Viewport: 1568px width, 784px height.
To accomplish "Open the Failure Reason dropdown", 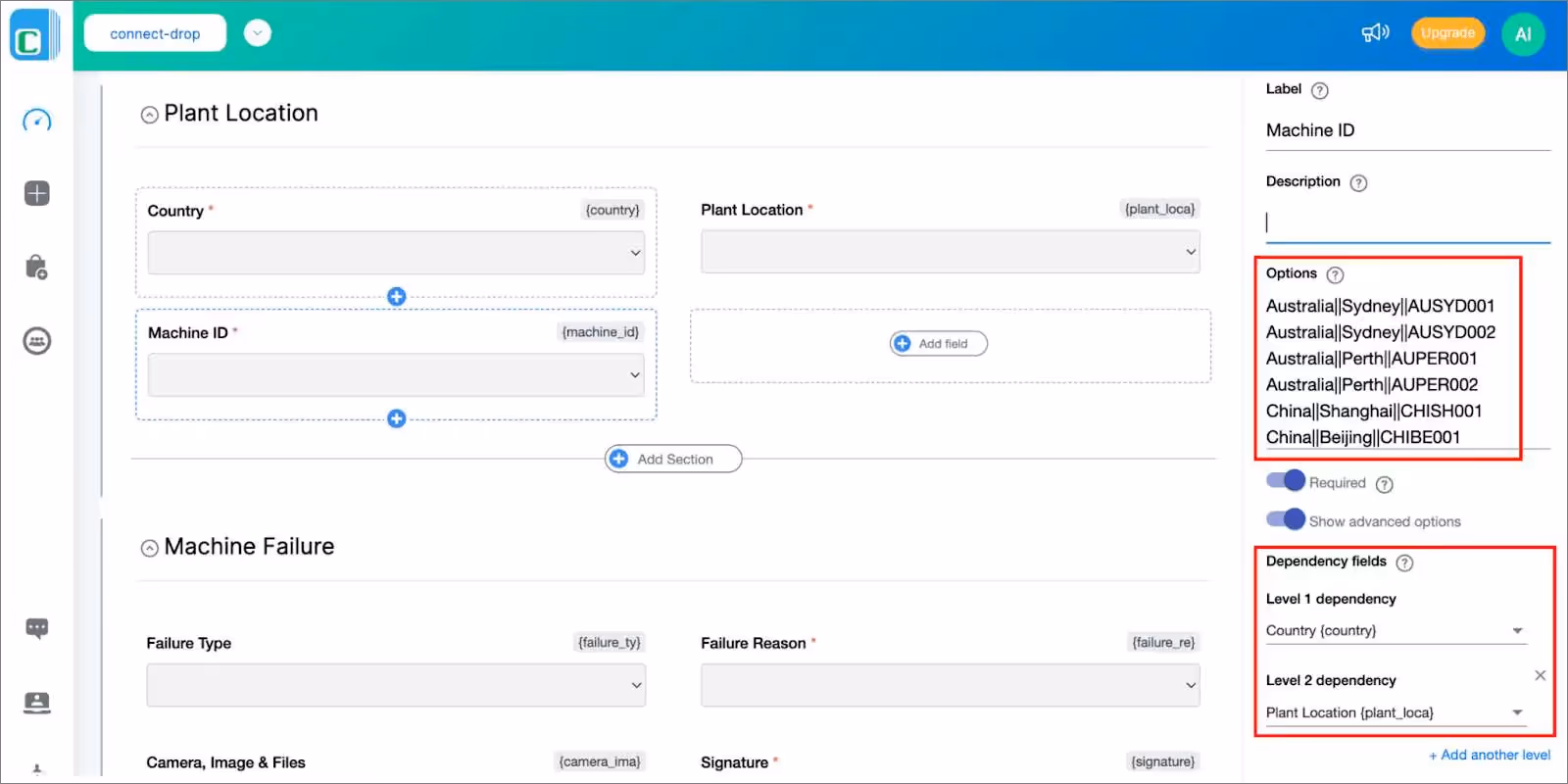I will coord(950,685).
